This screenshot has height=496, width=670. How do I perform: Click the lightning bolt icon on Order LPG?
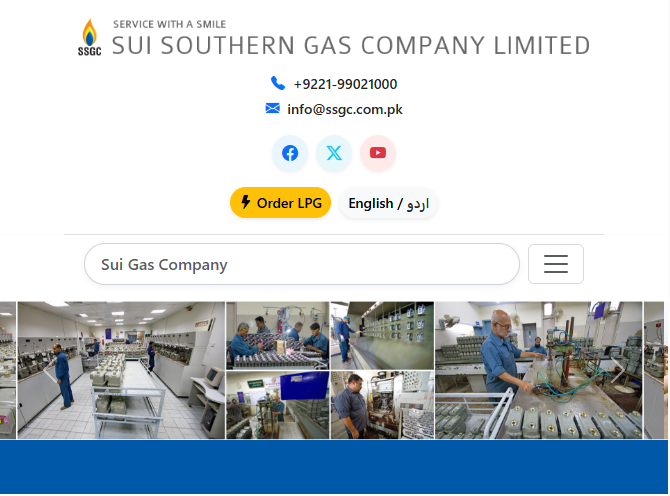point(246,202)
